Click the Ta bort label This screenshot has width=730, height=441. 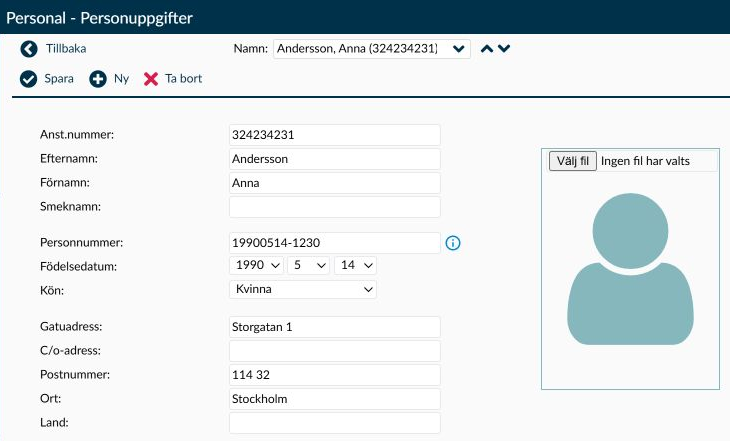[183, 78]
